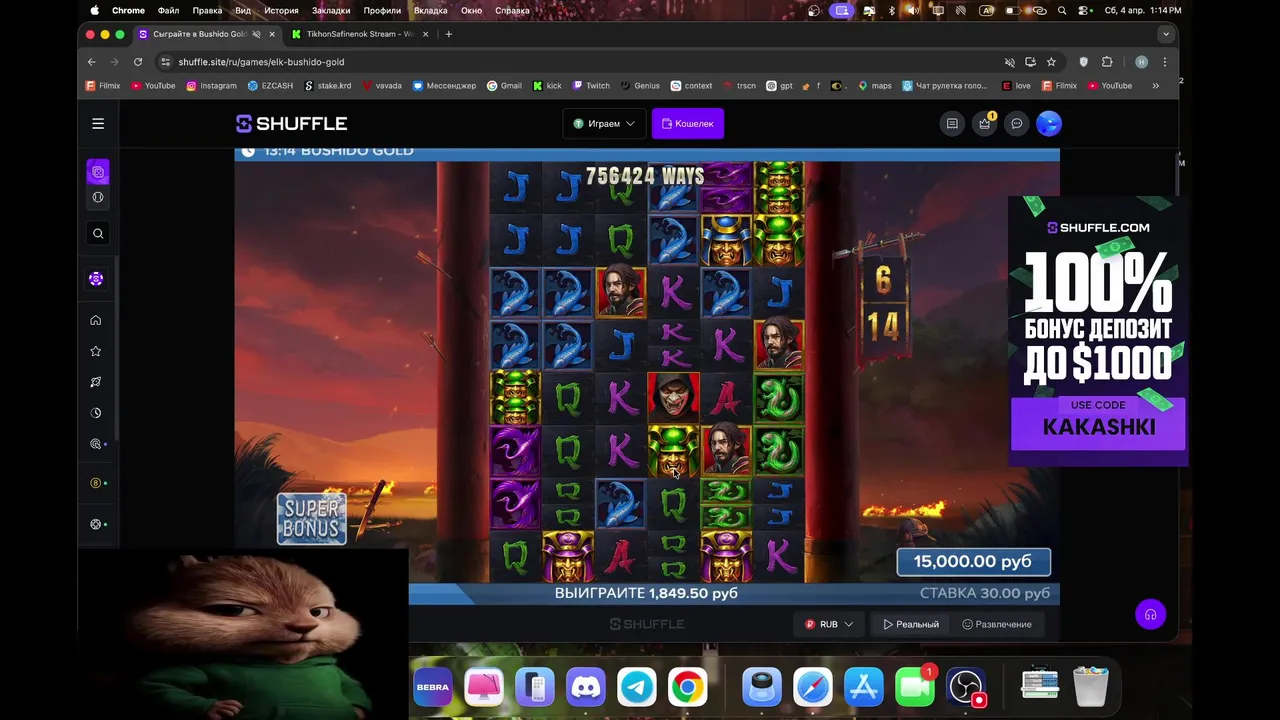The width and height of the screenshot is (1280, 720).
Task: Switch to Развлечение fun mode
Action: click(x=997, y=624)
